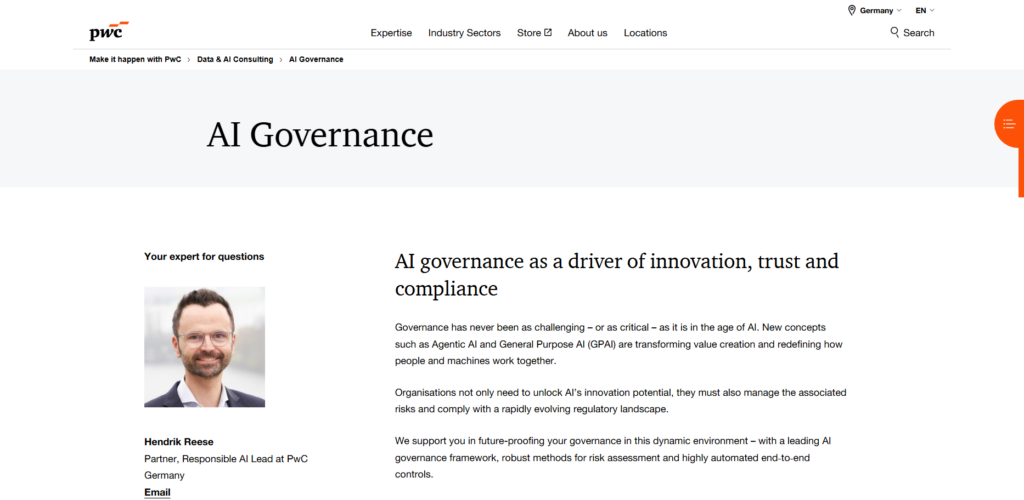The image size is (1024, 500).
Task: Click Hendrik Reese's portrait photo
Action: coord(204,347)
